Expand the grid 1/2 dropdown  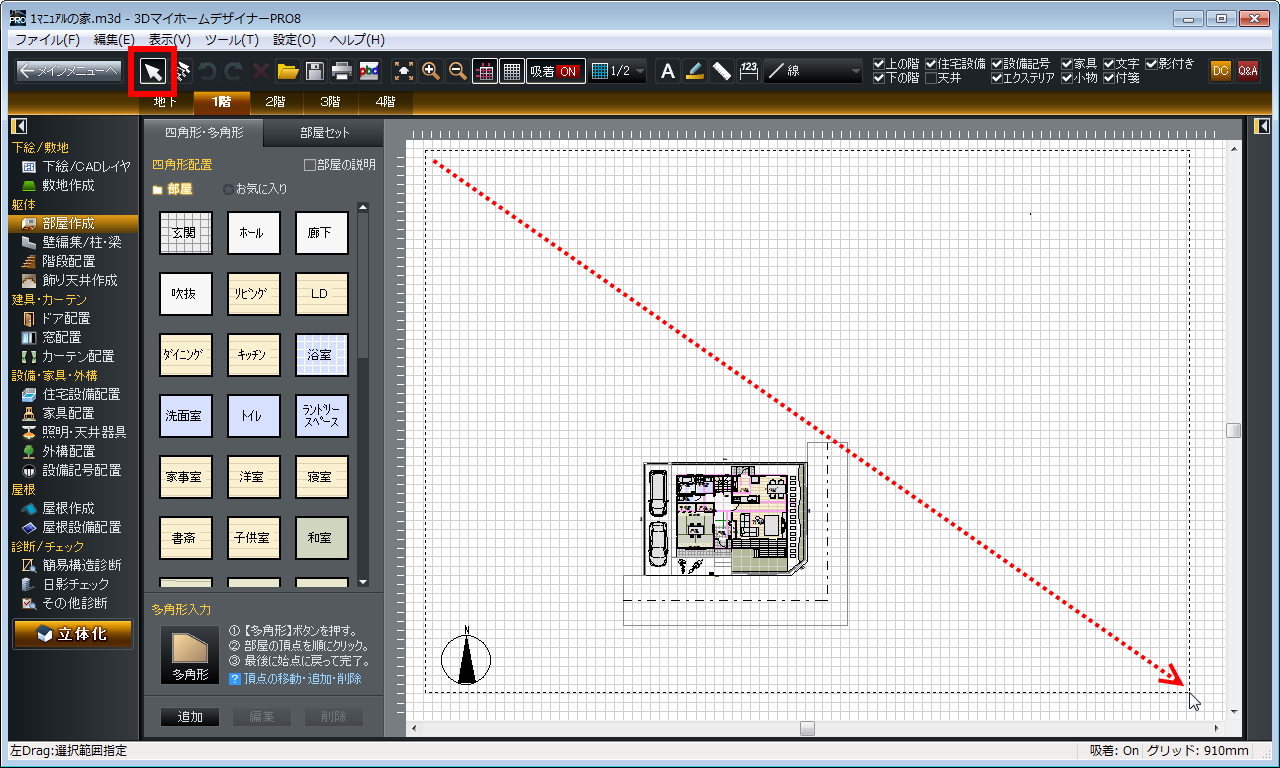click(x=618, y=71)
